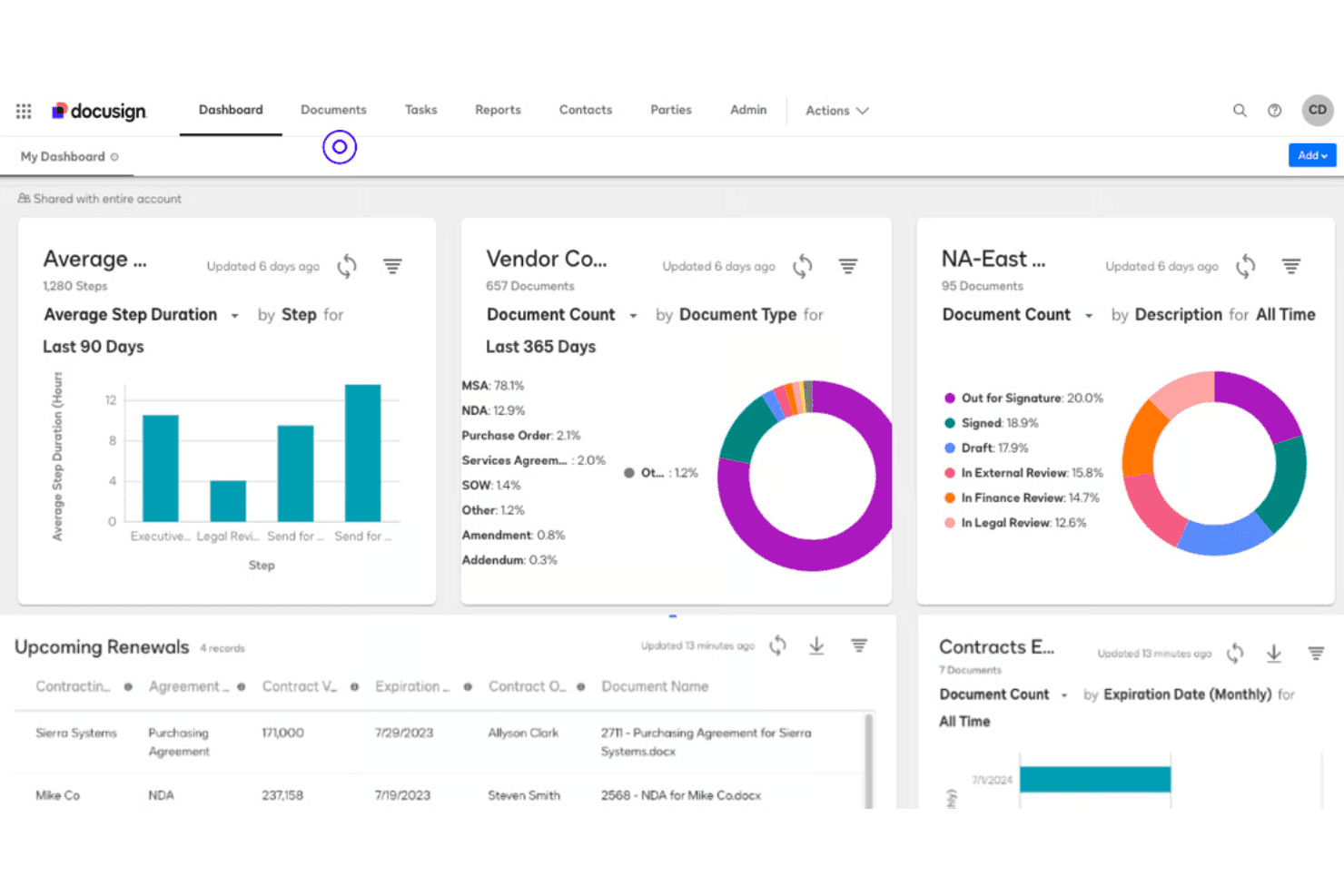The height and width of the screenshot is (896, 1344).
Task: Toggle 'Signed' teal legend swatch
Action: coord(950,423)
